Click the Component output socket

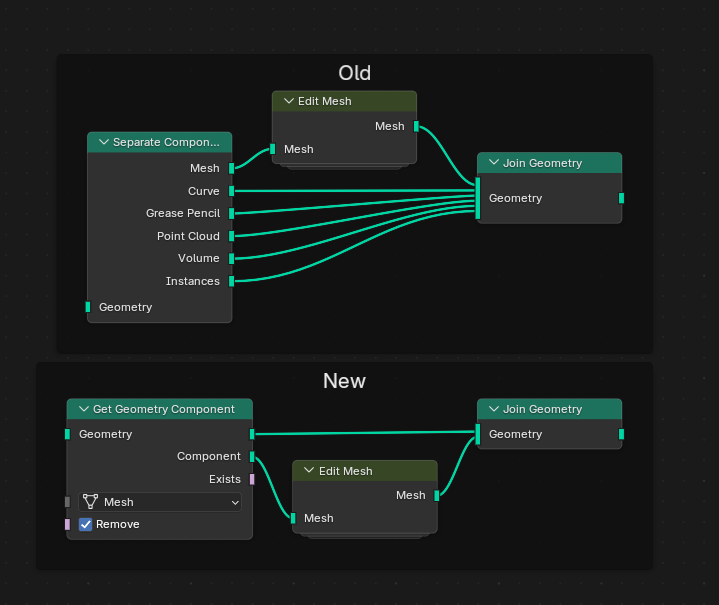[252, 456]
